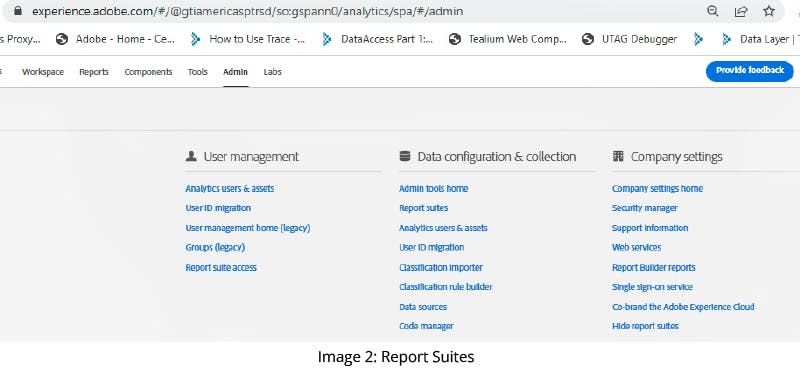Click the unlabeled bookmark icon before Data Layer
800x370 pixels.
[698, 39]
